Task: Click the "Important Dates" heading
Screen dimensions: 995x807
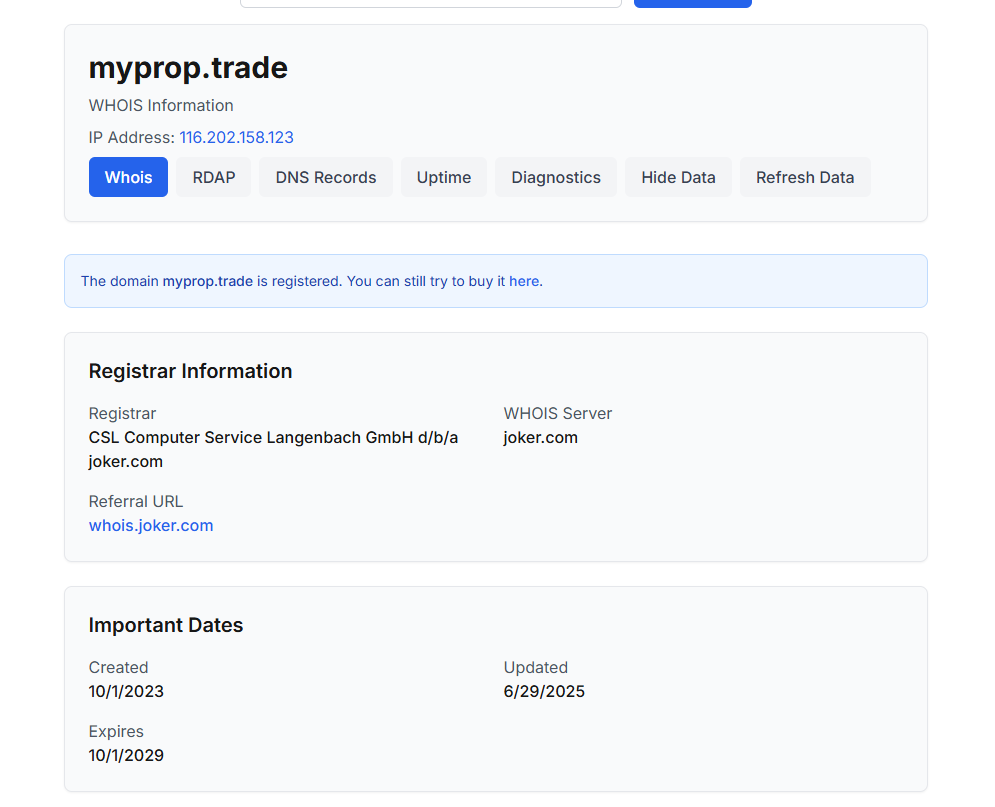Action: pos(166,625)
